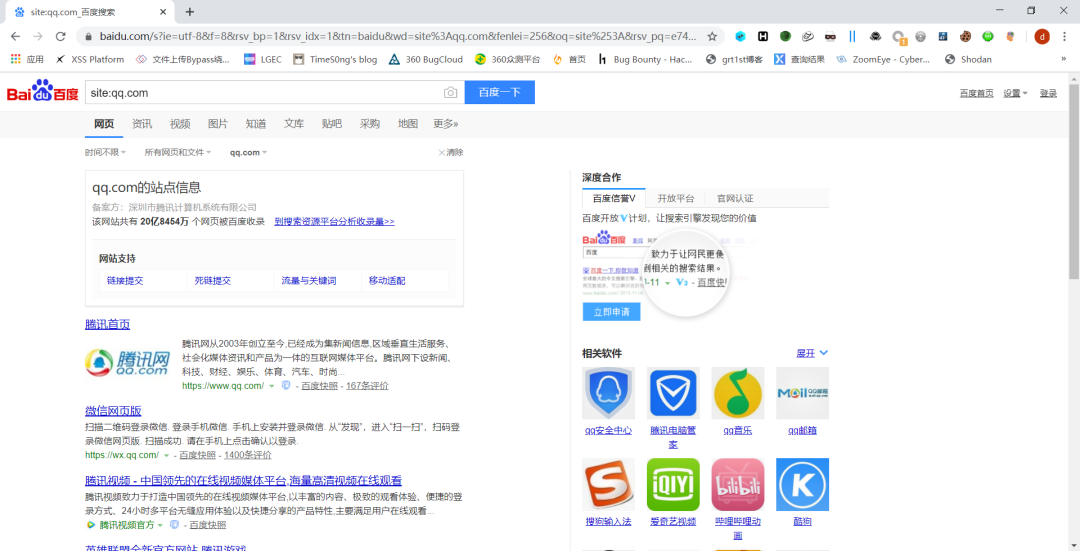The width and height of the screenshot is (1080, 551).
Task: Open new browser tab with plus button
Action: 190,12
